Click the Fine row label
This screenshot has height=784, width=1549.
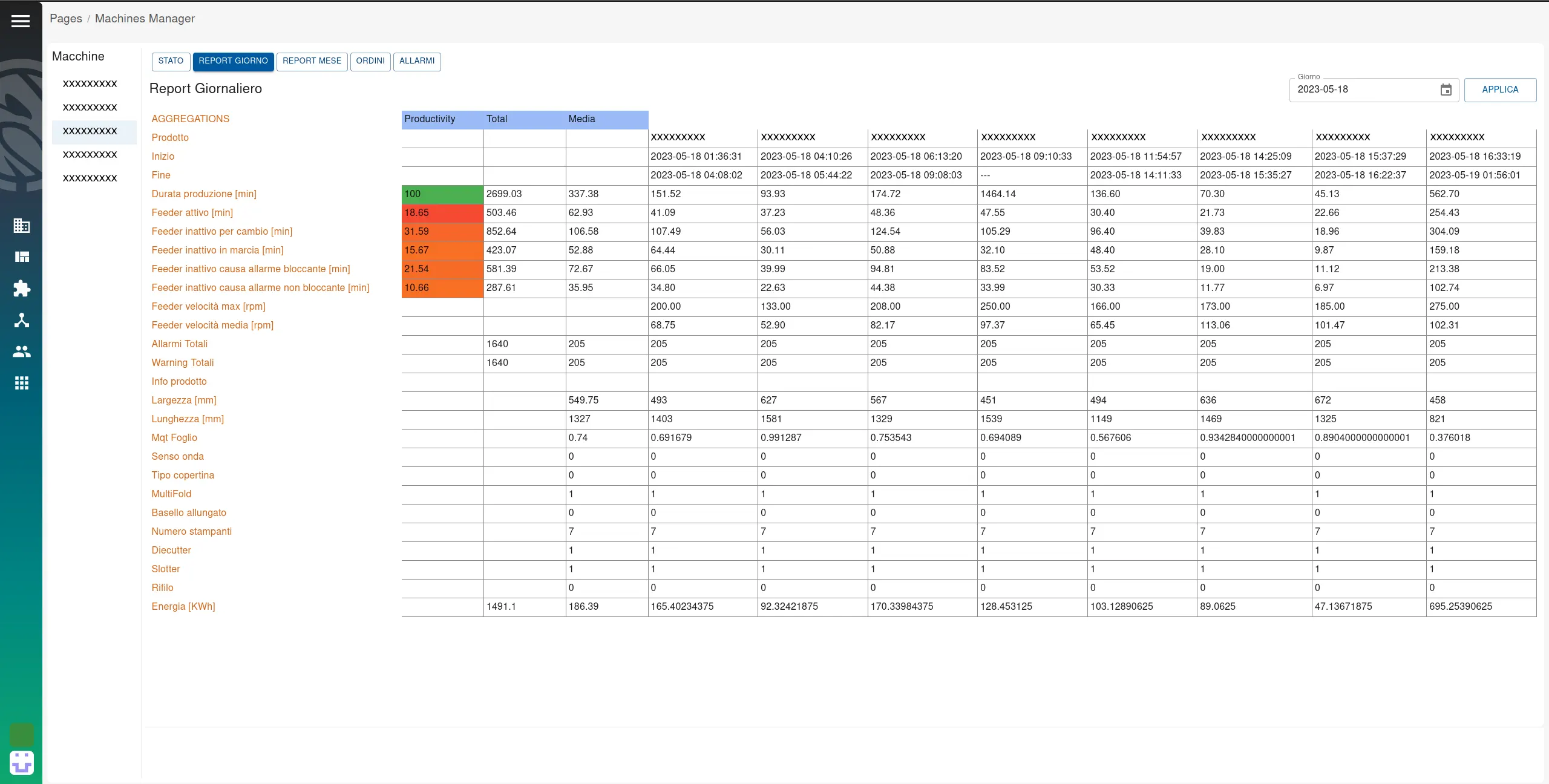tap(161, 175)
